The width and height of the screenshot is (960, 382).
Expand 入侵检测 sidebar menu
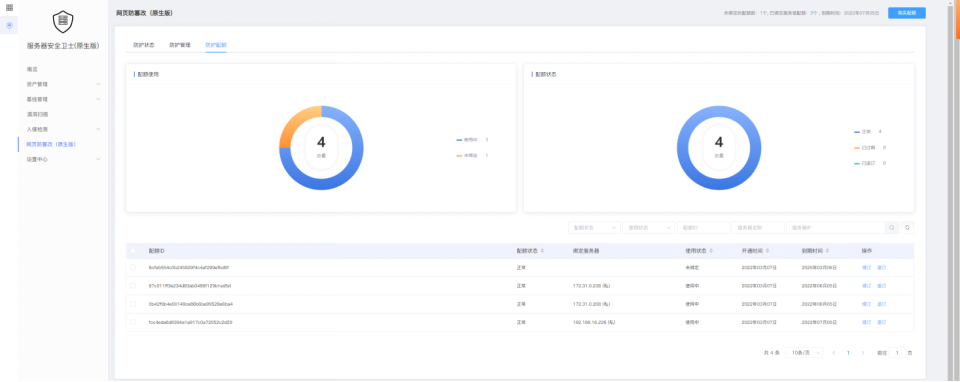point(63,129)
